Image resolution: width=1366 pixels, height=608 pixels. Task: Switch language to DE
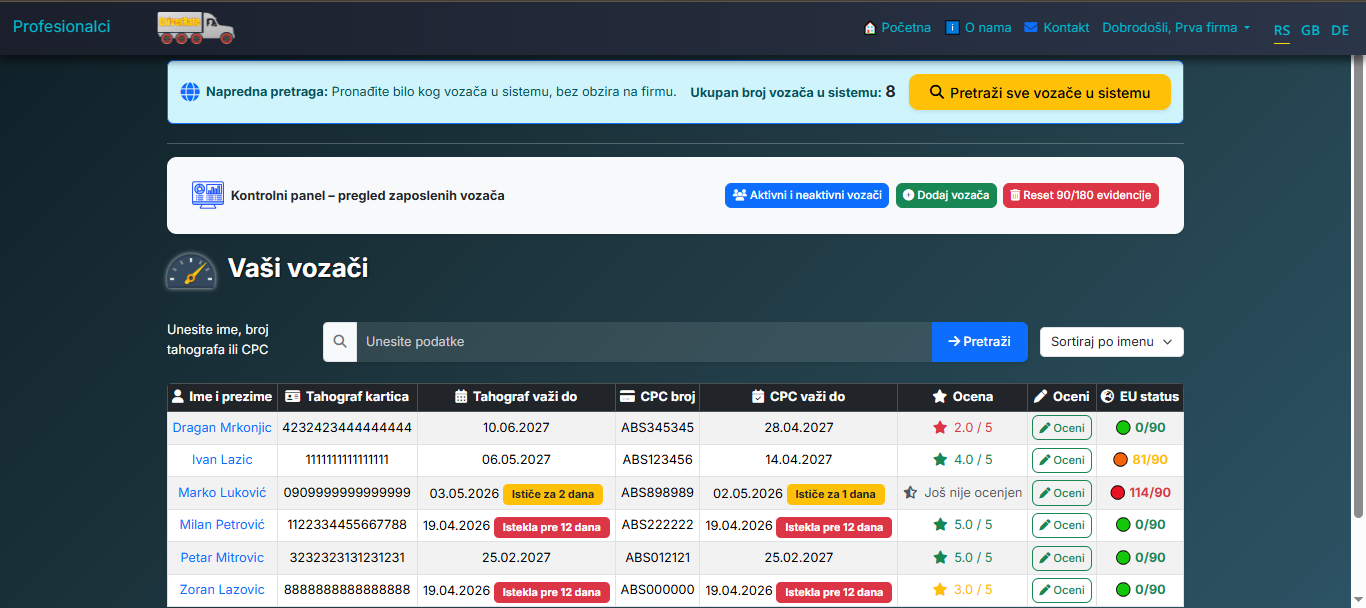coord(1340,30)
